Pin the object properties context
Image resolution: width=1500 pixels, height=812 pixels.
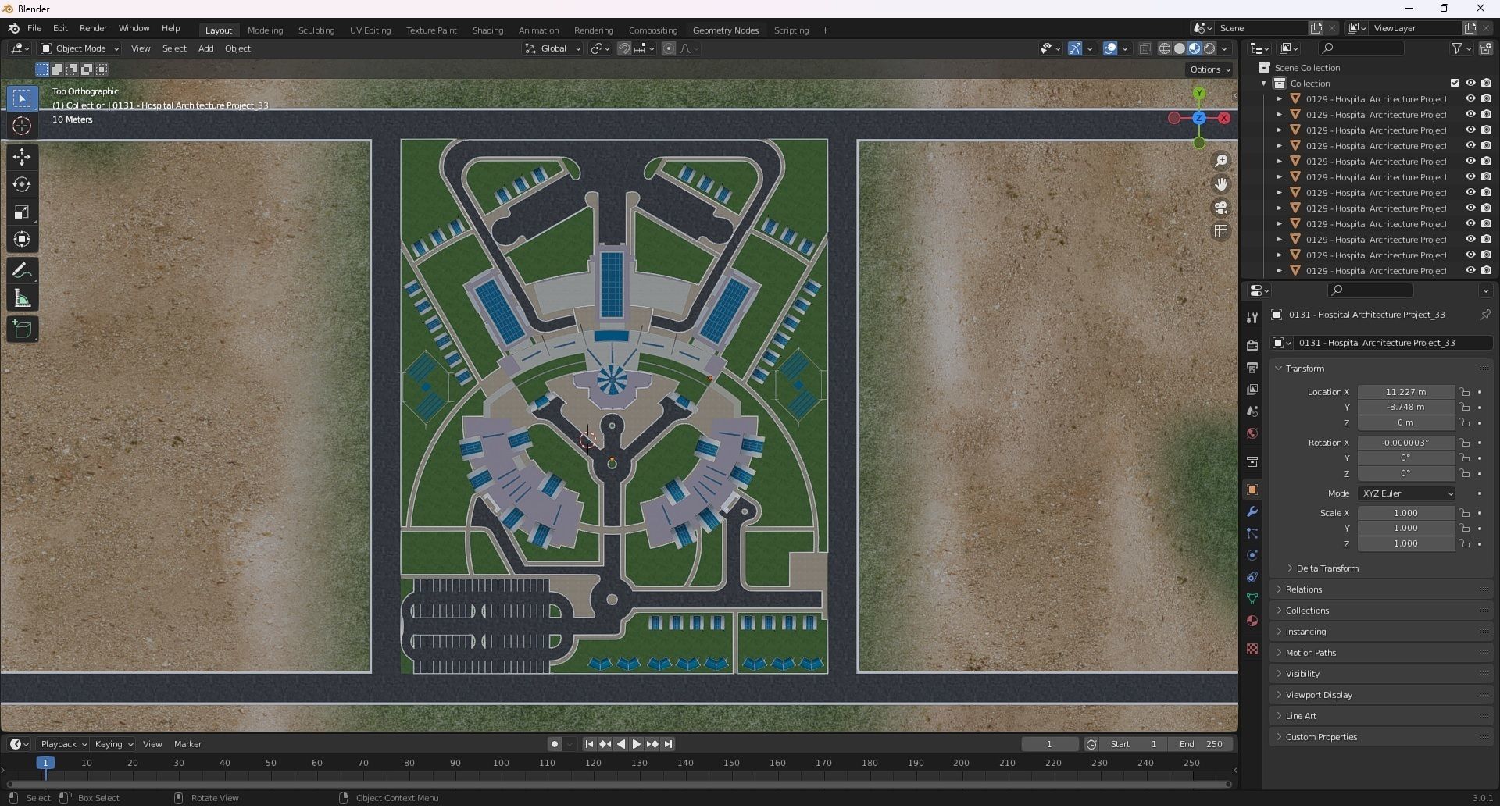(1485, 315)
